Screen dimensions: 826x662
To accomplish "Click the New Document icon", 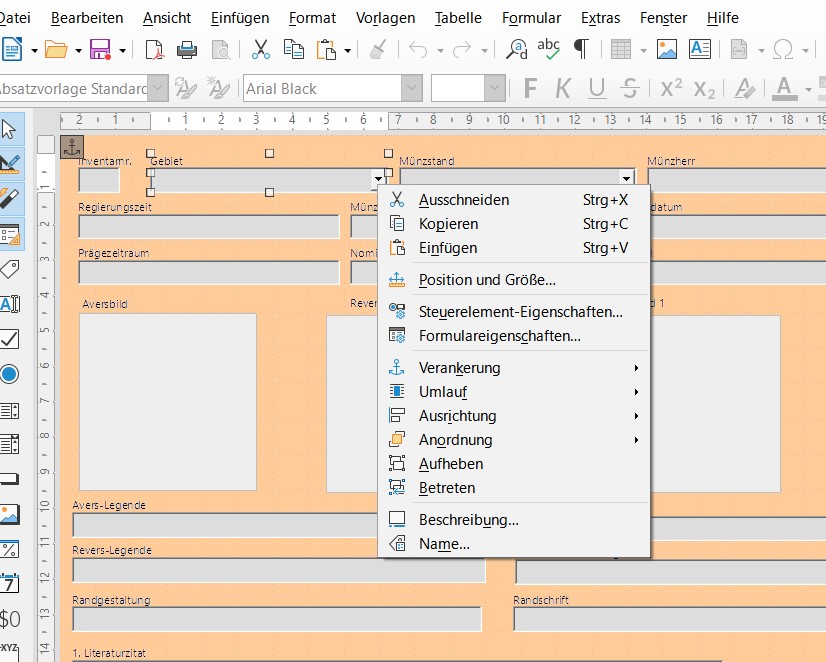I will point(12,50).
